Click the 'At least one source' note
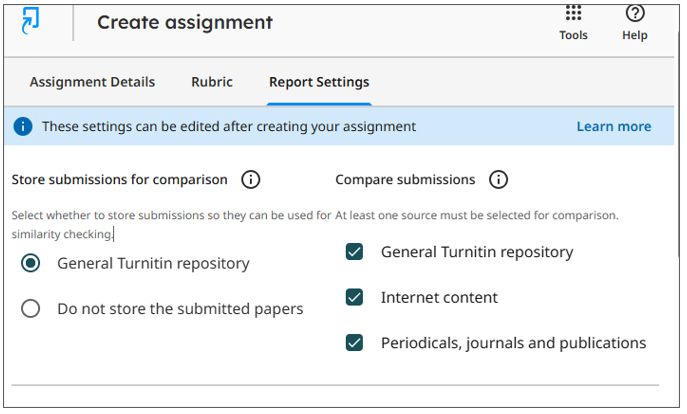This screenshot has height=414, width=687. (x=477, y=216)
